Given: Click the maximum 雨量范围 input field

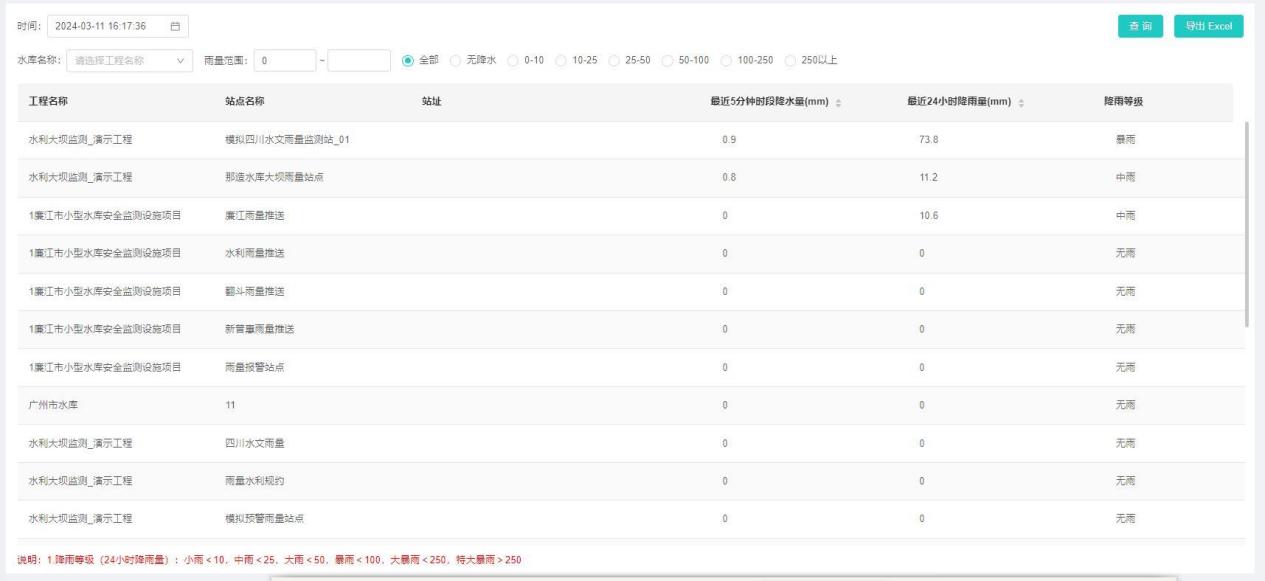Looking at the screenshot, I should pyautogui.click(x=358, y=61).
